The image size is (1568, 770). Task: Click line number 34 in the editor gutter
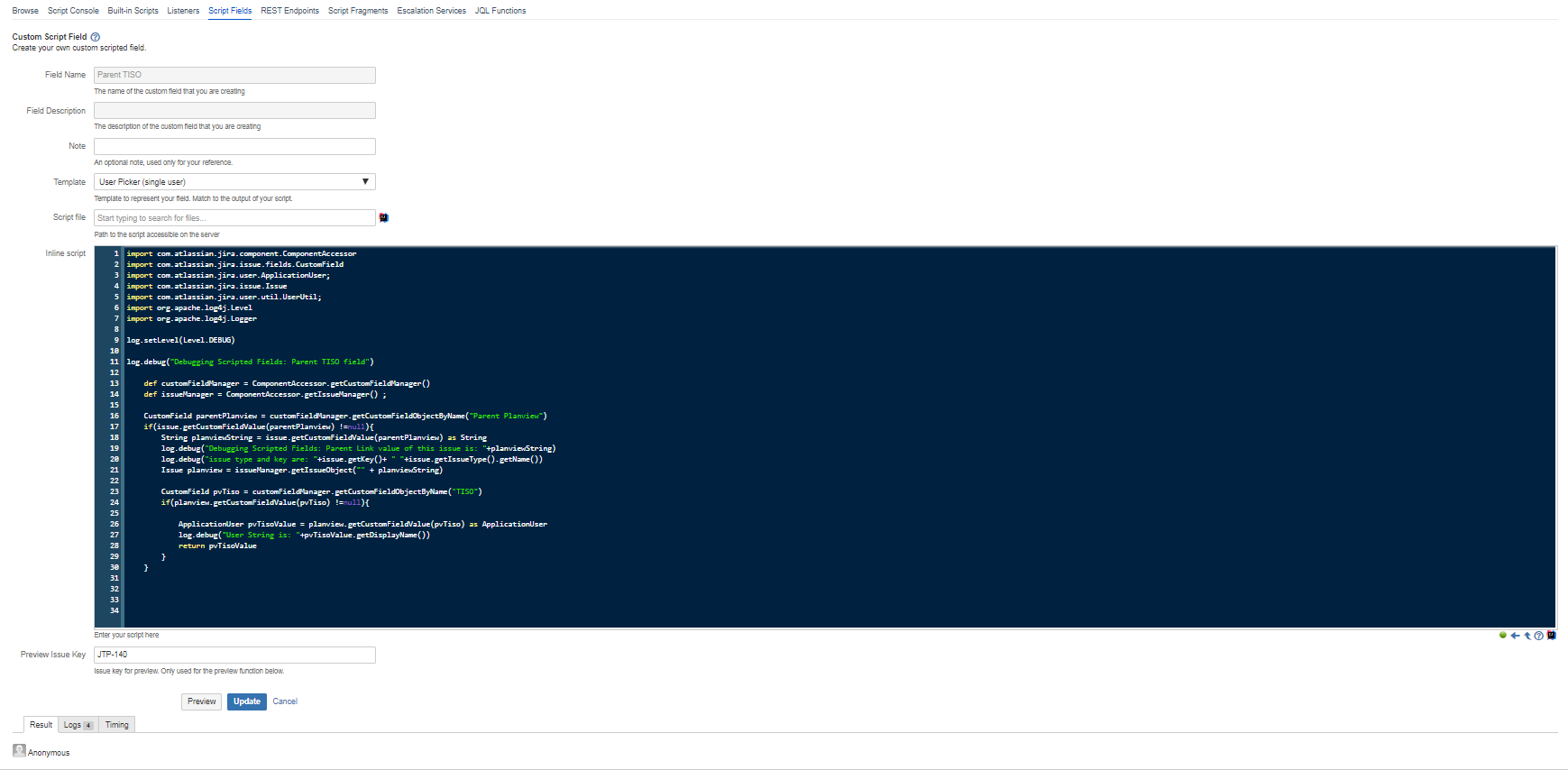pyautogui.click(x=115, y=610)
